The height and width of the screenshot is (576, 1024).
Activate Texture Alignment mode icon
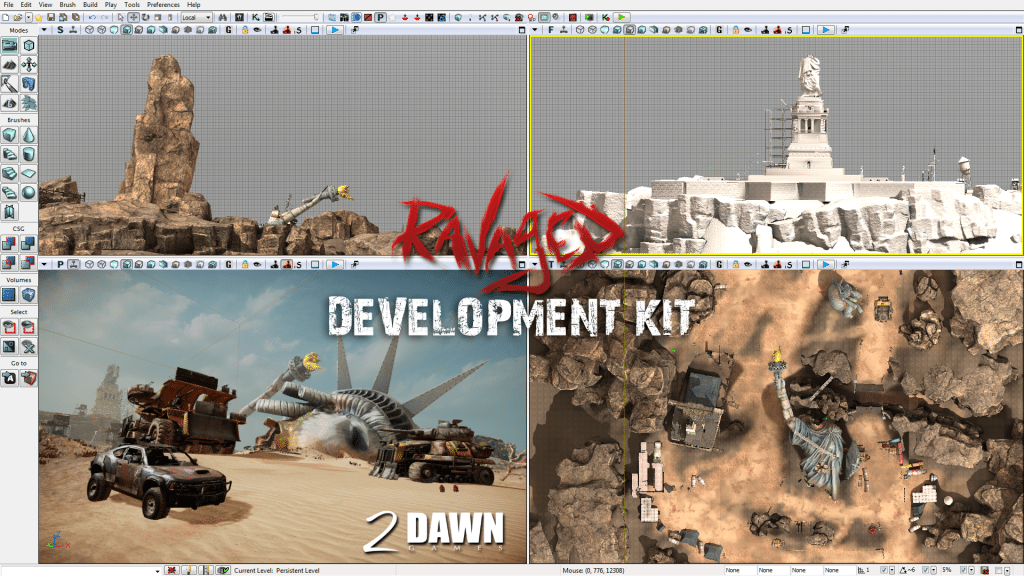pyautogui.click(x=29, y=65)
